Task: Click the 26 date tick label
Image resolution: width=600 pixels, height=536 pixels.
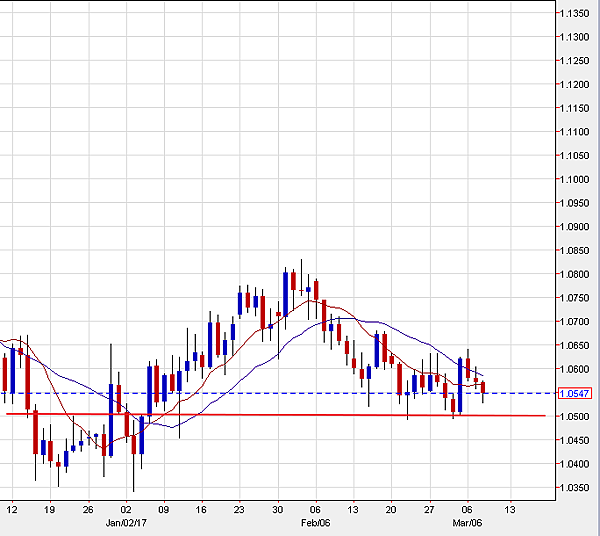Action: pos(88,510)
